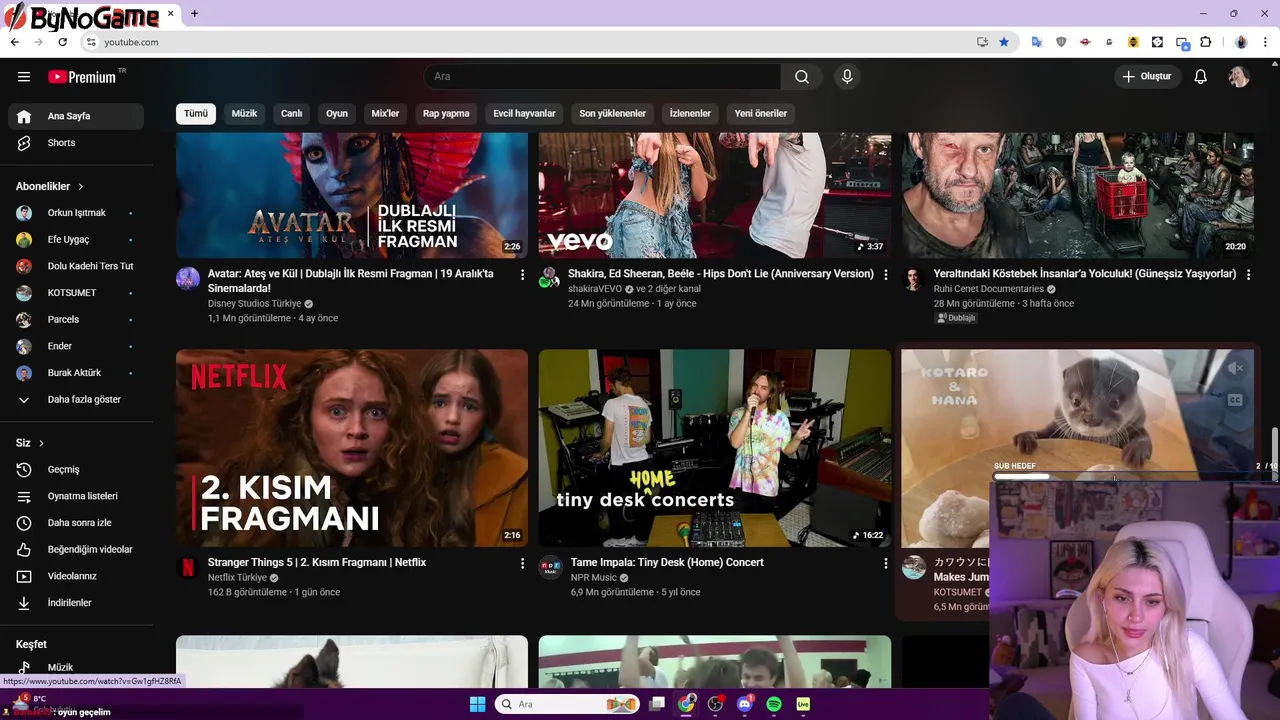The image size is (1280, 720).
Task: Open options for Stranger Things 5 video
Action: coord(522,563)
